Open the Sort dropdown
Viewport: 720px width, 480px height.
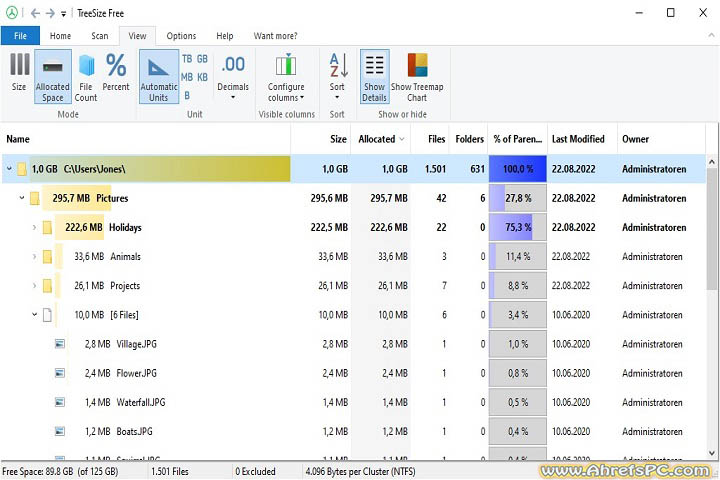coord(337,76)
